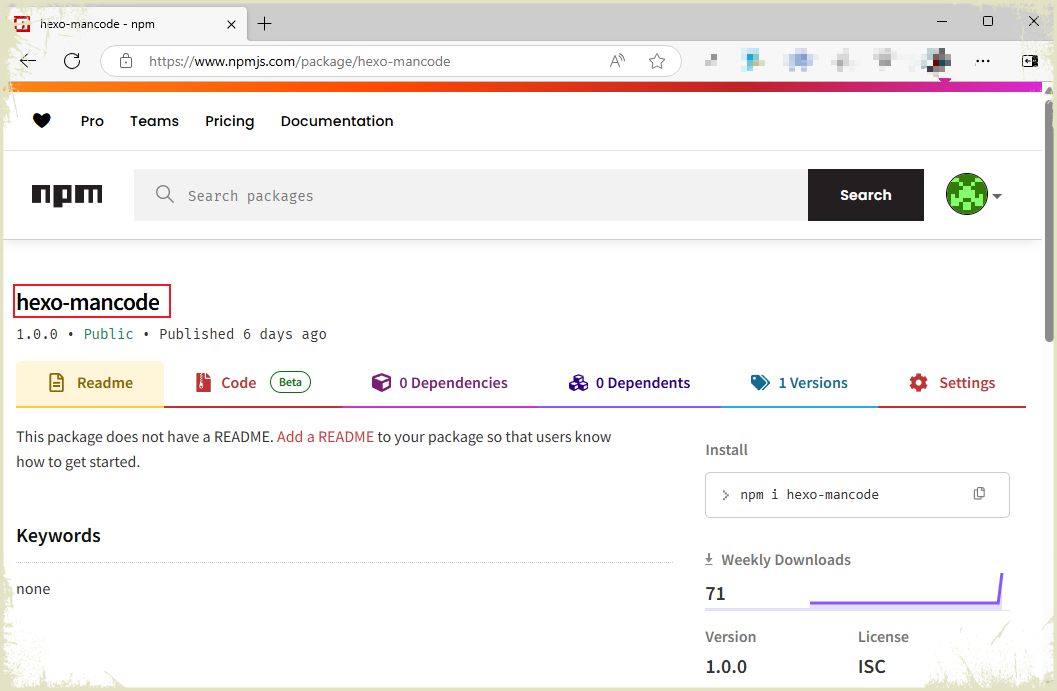This screenshot has height=691, width=1057.
Task: Click the Add a README link
Action: (x=325, y=437)
